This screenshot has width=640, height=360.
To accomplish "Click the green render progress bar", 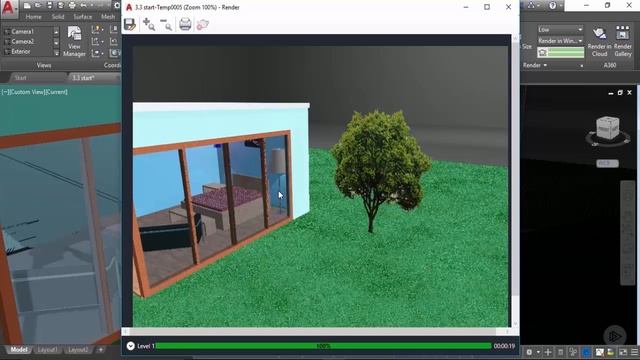I will (323, 346).
